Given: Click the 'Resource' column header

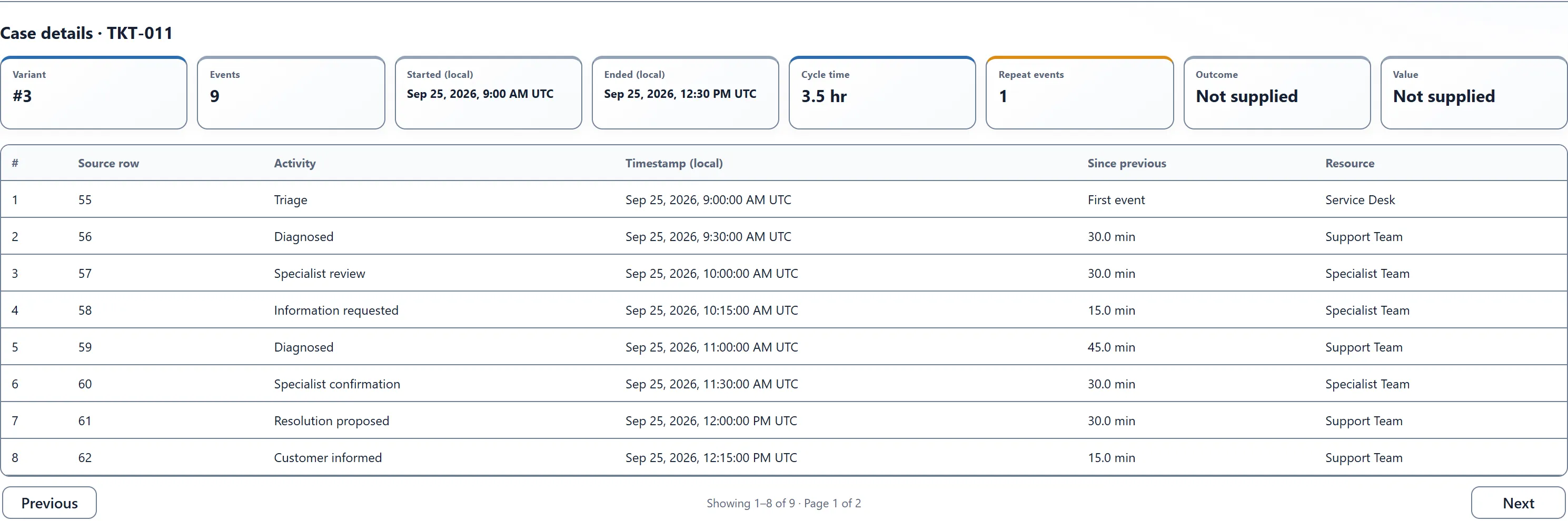Looking at the screenshot, I should point(1349,163).
